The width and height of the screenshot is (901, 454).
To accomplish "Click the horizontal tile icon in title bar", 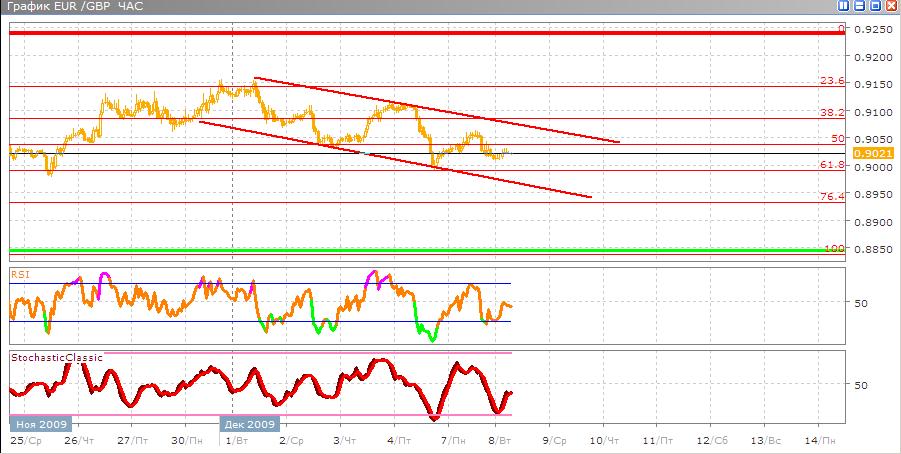I will pos(857,7).
